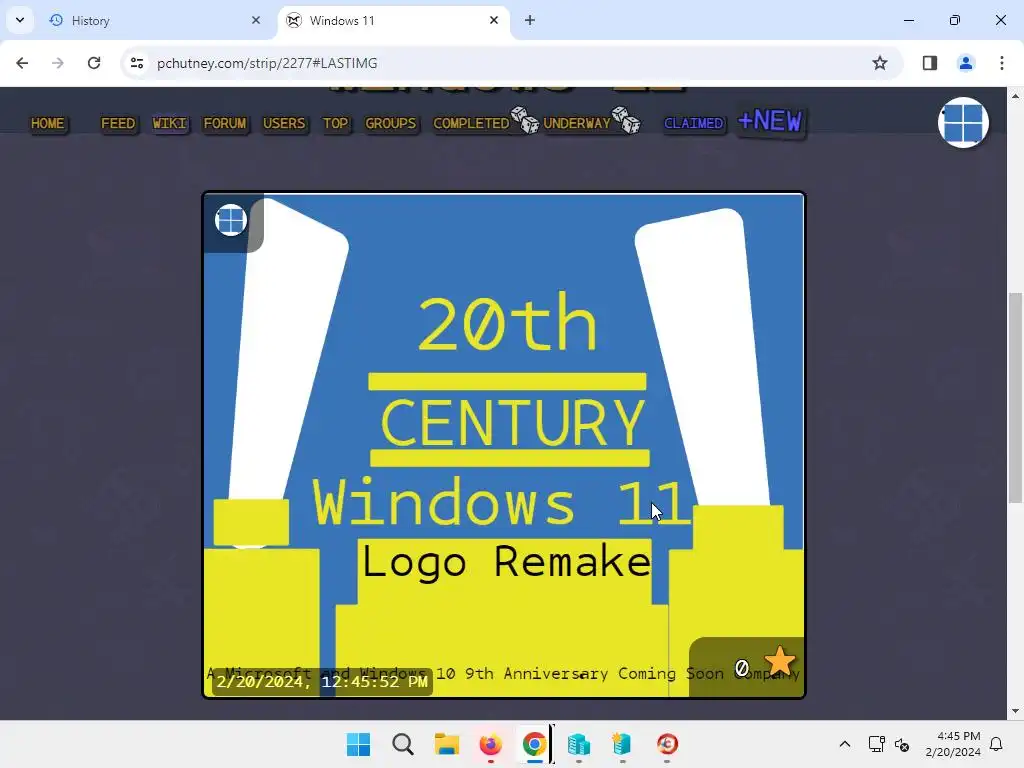Click the page's vertical scrollbar thumb
The width and height of the screenshot is (1024, 768).
[1015, 398]
